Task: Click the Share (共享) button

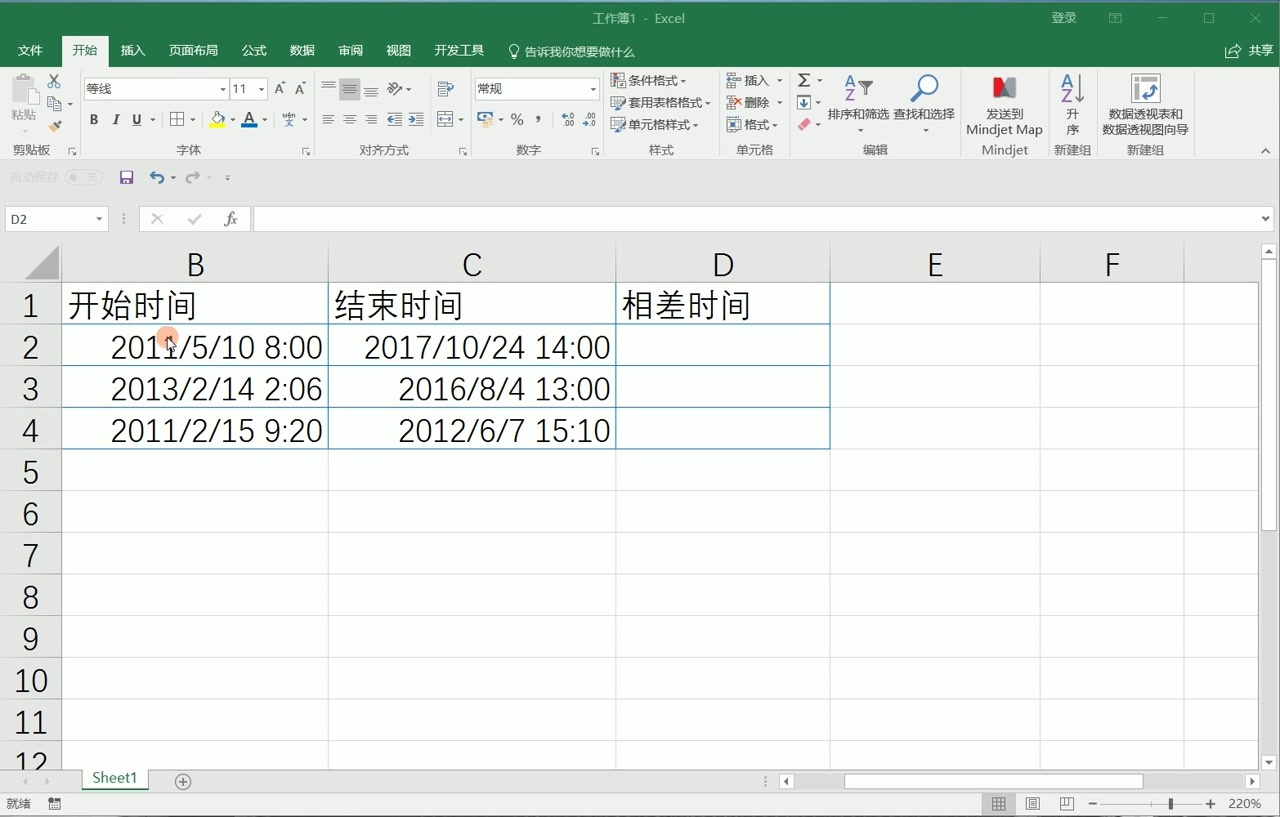Action: click(x=1249, y=51)
